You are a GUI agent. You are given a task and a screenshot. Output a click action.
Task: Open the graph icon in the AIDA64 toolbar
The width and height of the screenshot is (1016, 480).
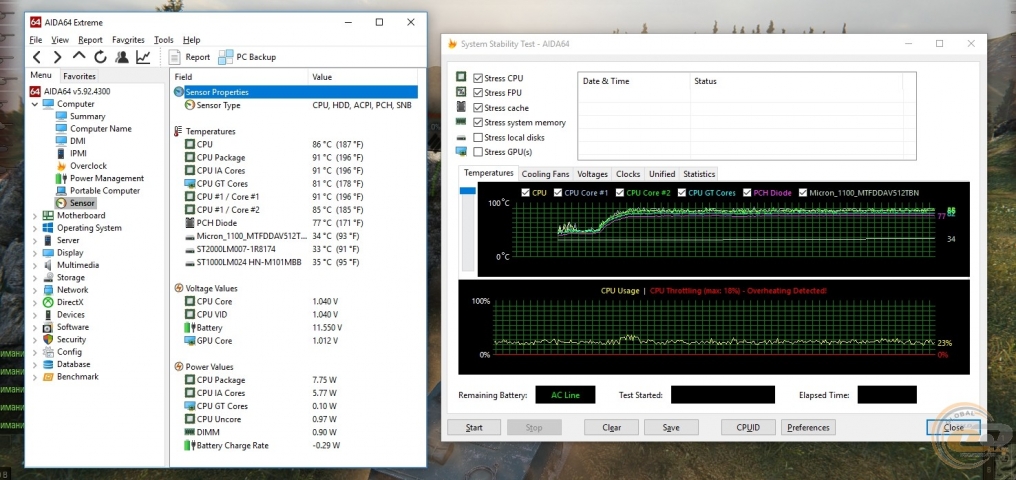click(143, 57)
